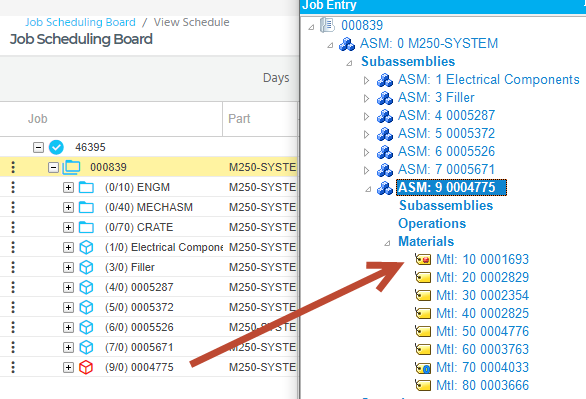Open the three-dot menu for (3/0) Filler

tap(13, 267)
